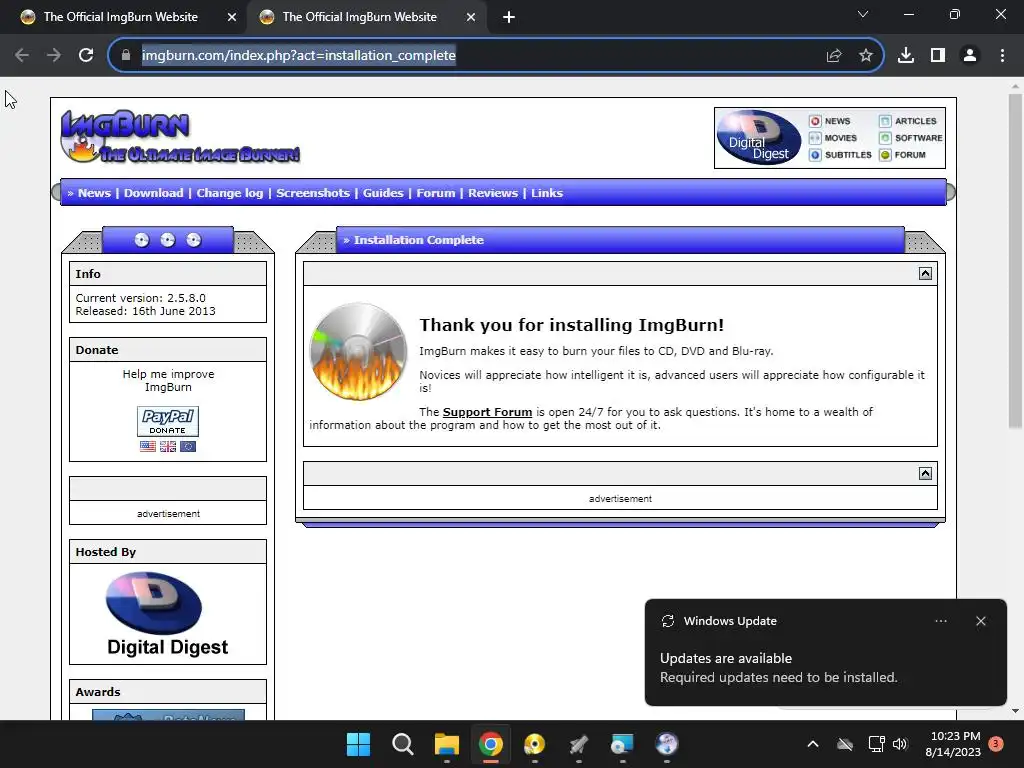Open File Explorer from taskbar
Image resolution: width=1024 pixels, height=768 pixels.
click(x=447, y=744)
